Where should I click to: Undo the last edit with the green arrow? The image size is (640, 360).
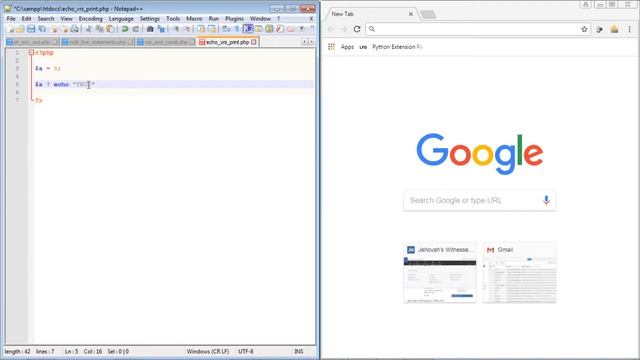click(x=124, y=29)
